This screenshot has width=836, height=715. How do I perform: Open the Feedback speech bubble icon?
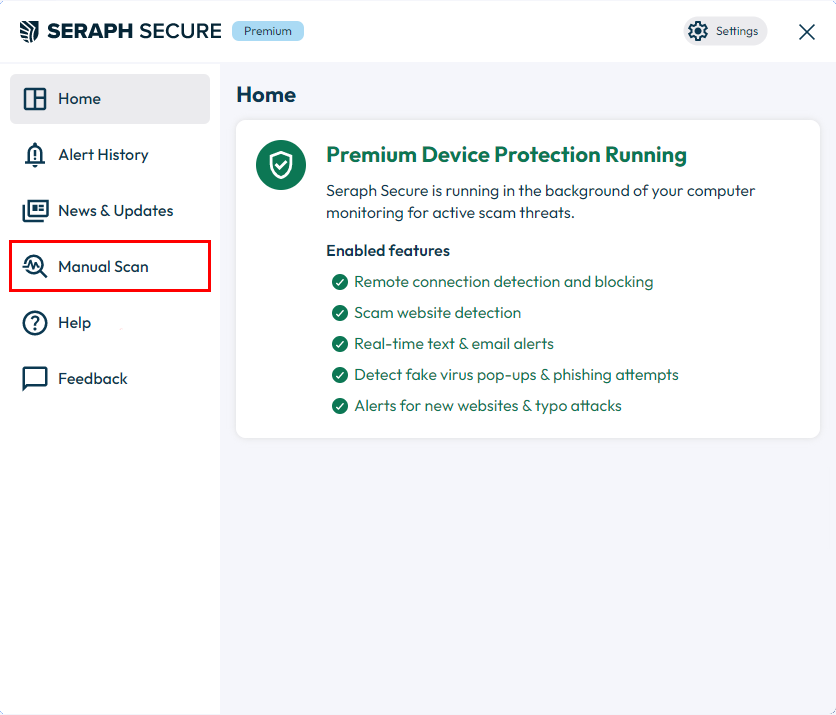[35, 379]
